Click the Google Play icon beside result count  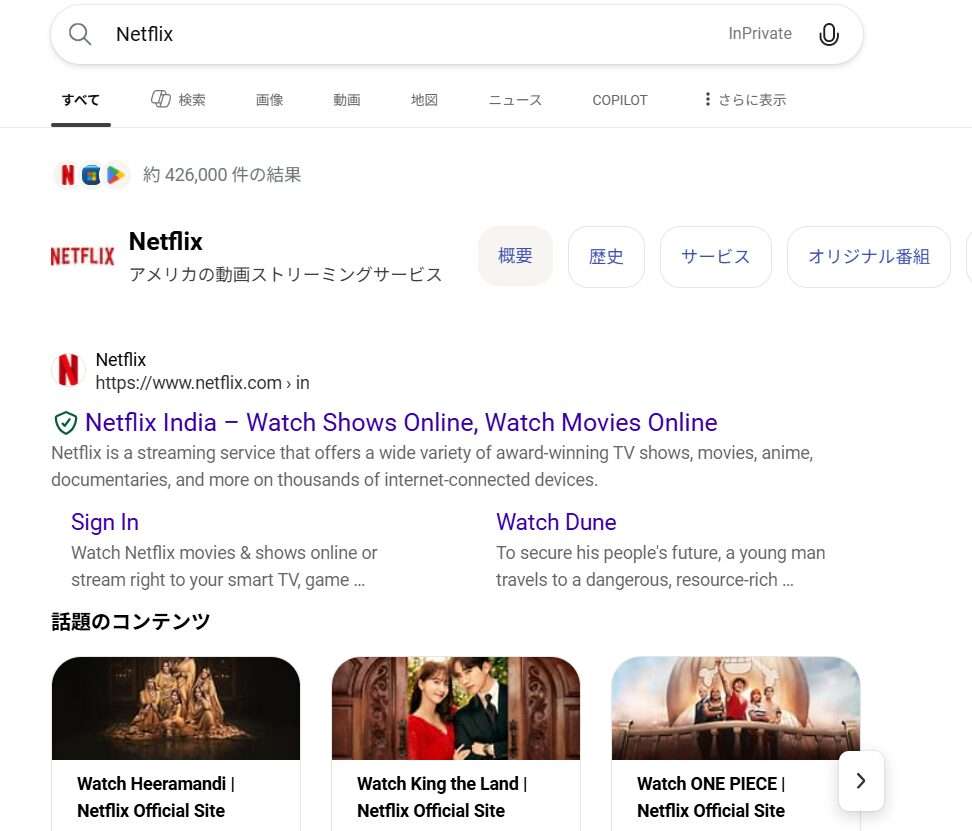point(115,175)
